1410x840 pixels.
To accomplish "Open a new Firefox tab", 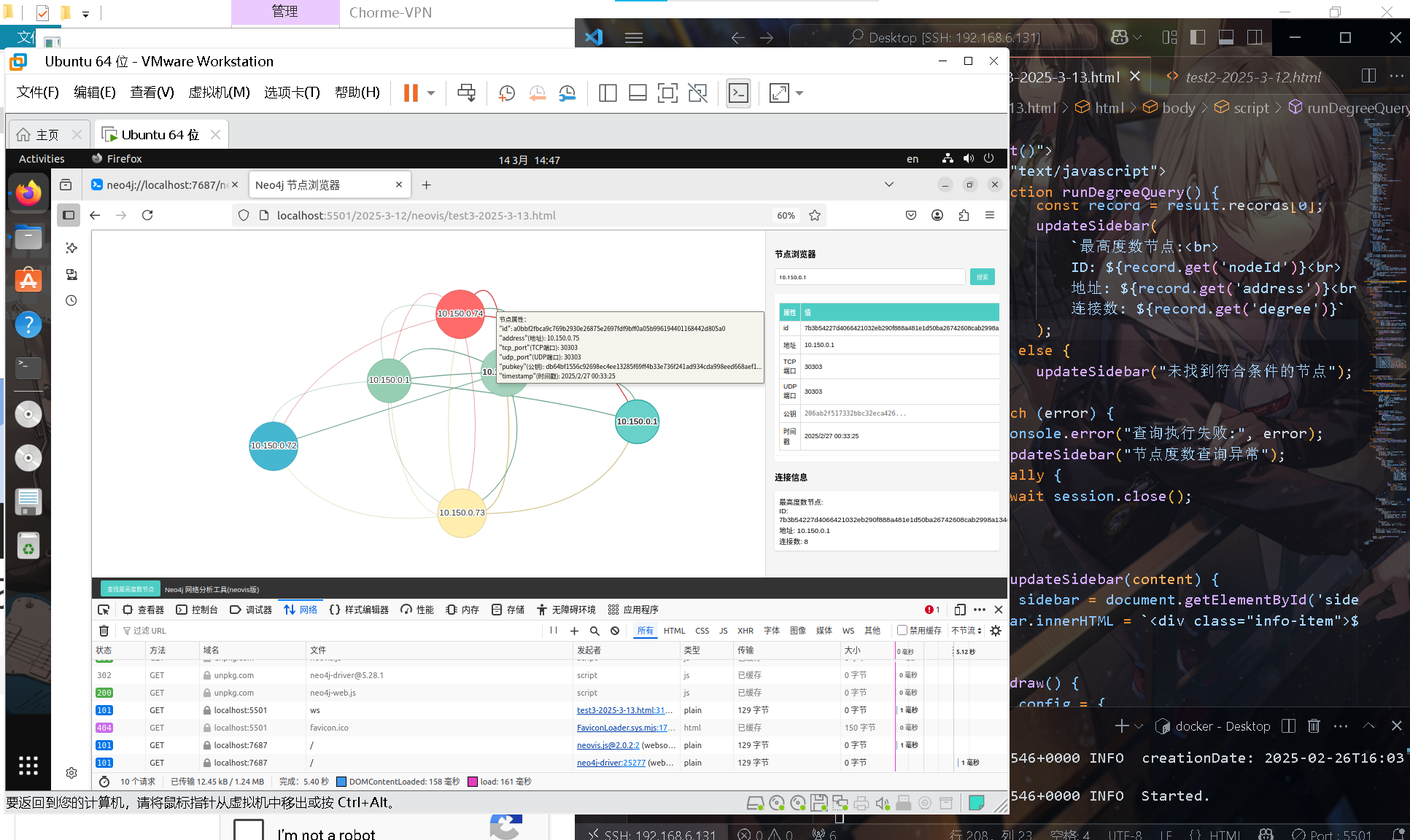I will (x=427, y=185).
